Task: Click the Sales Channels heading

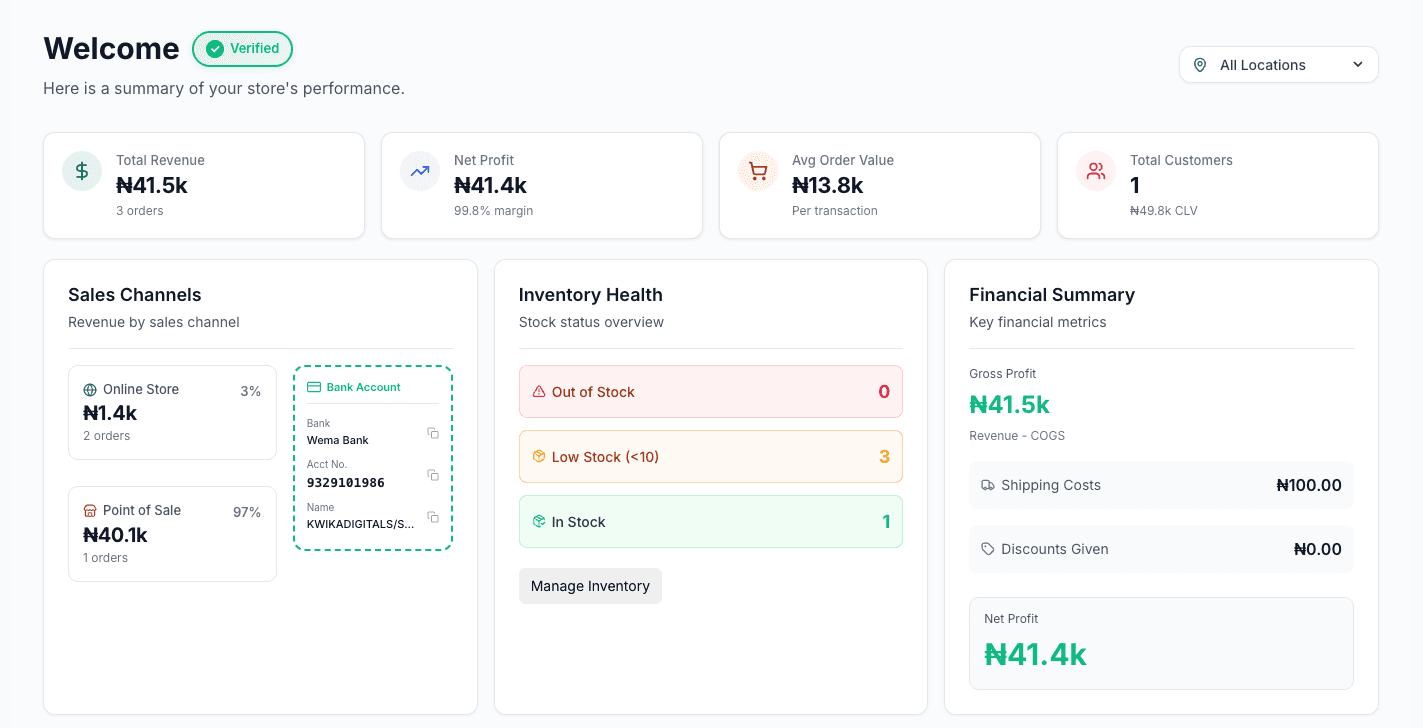Action: click(x=135, y=295)
